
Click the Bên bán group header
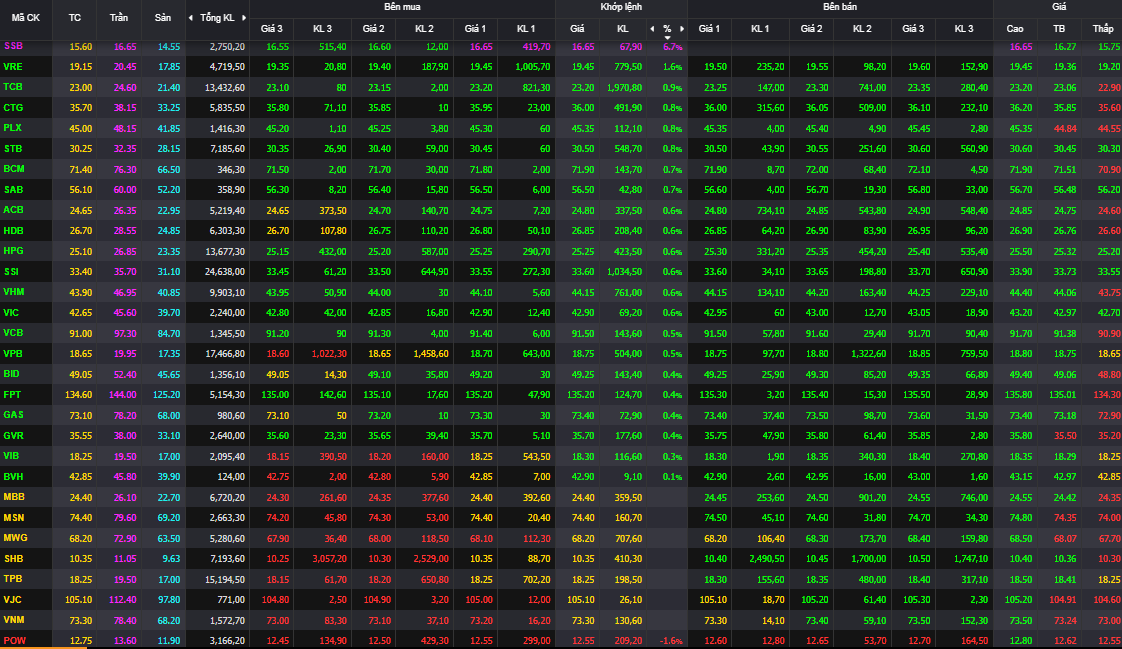[x=840, y=7]
